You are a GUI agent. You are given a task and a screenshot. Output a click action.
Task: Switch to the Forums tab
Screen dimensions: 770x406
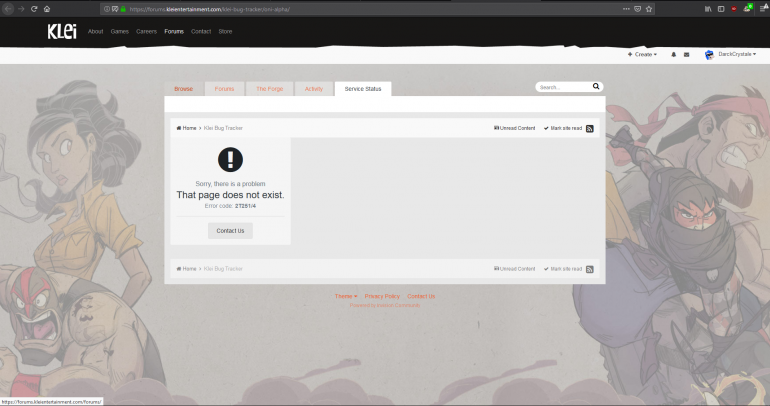pos(224,89)
